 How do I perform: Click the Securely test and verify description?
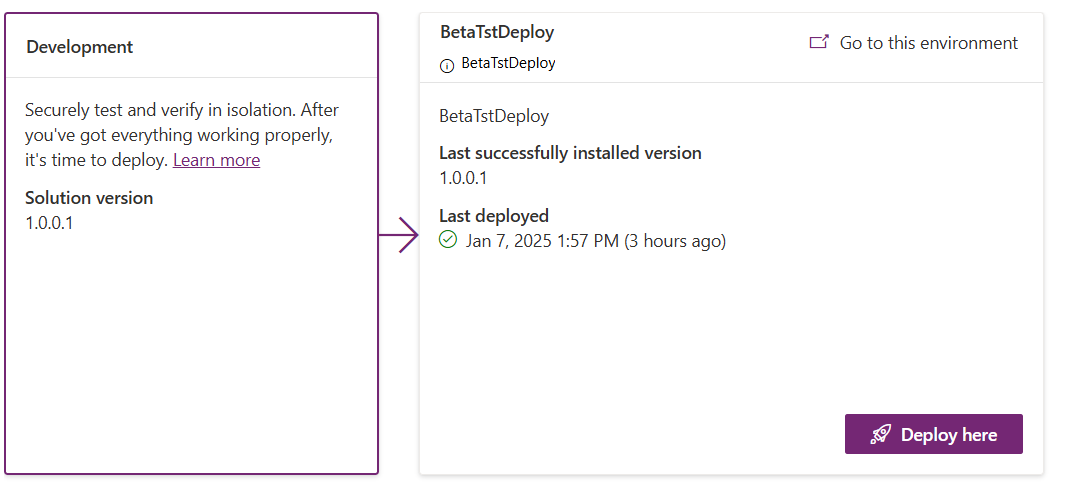click(x=182, y=135)
